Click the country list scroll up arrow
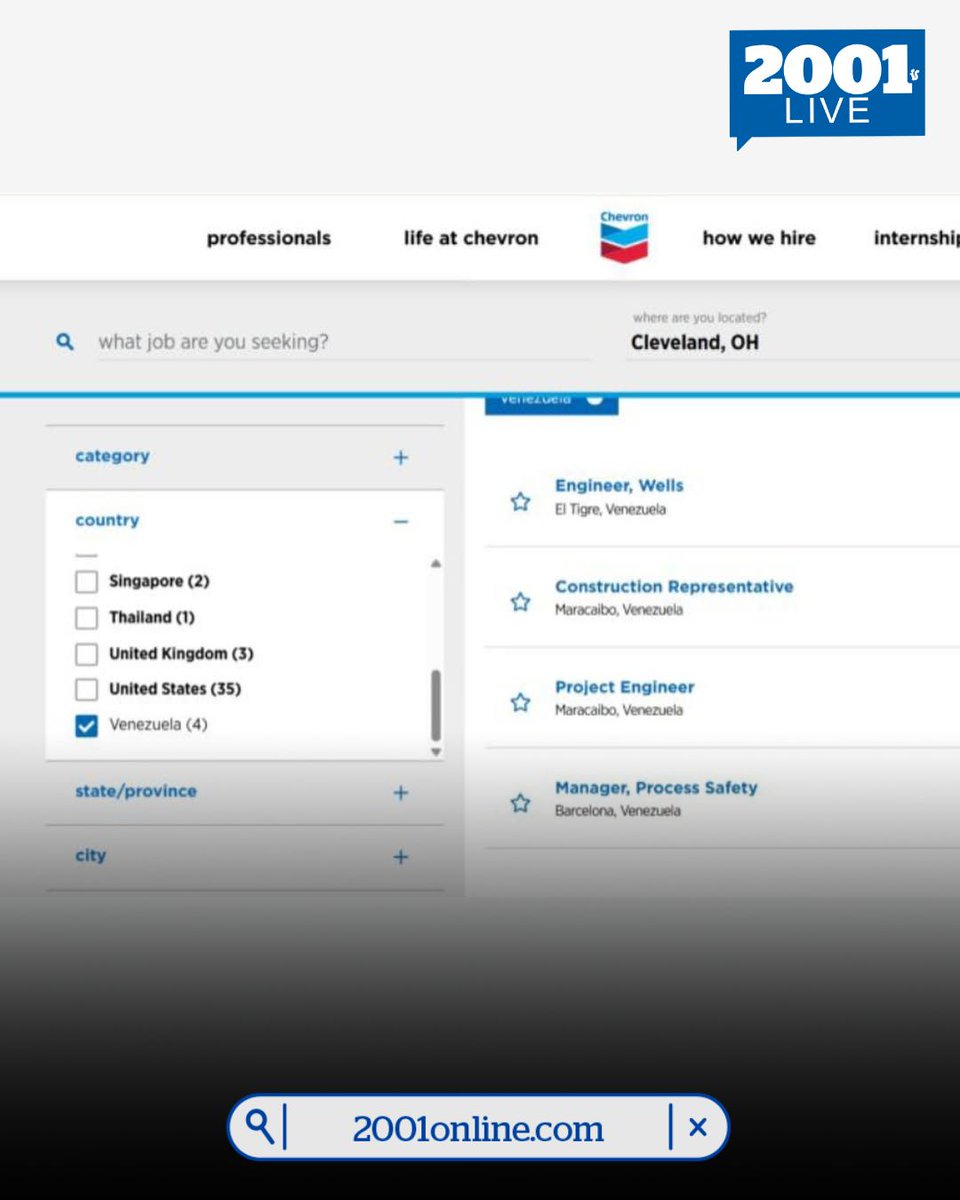 pyautogui.click(x=435, y=564)
